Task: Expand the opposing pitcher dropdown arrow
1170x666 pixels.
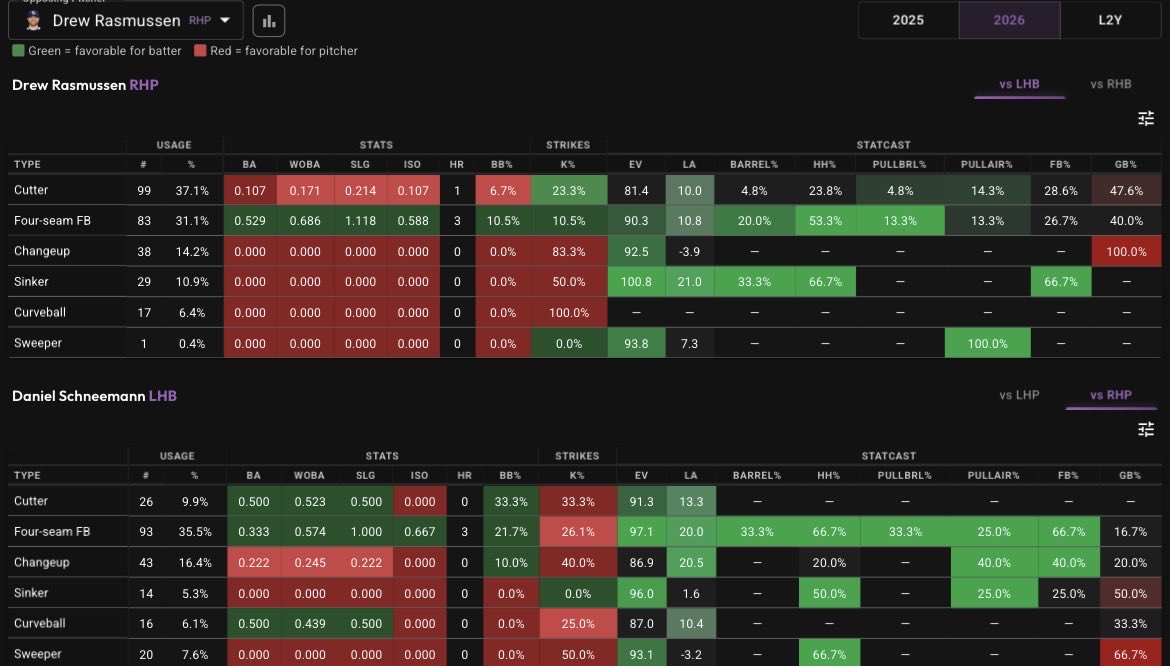Action: click(x=225, y=21)
